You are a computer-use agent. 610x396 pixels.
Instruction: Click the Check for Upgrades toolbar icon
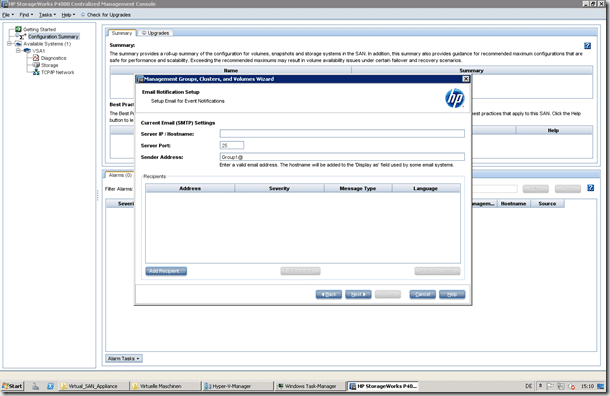point(83,15)
